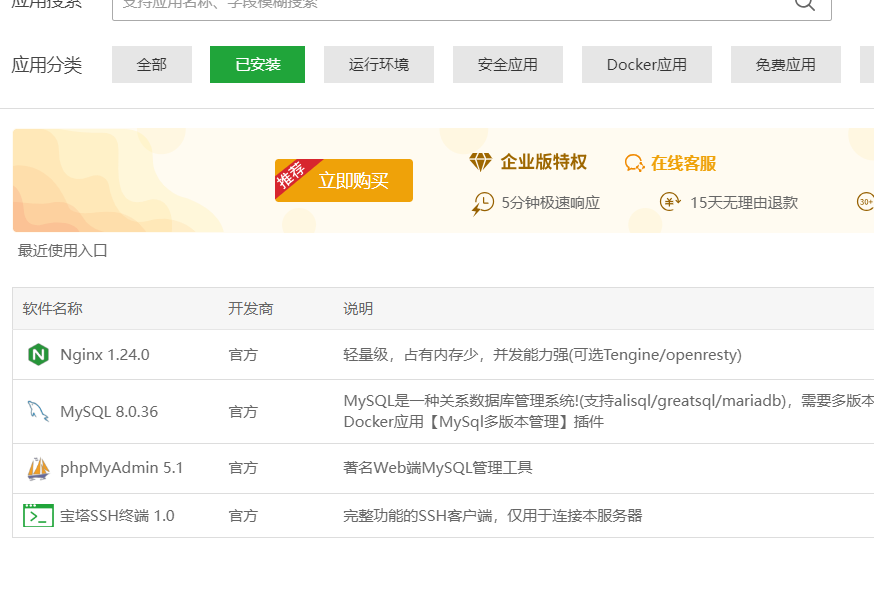874x610 pixels.
Task: Click the 在线客服 chat bubble icon
Action: pyautogui.click(x=634, y=163)
